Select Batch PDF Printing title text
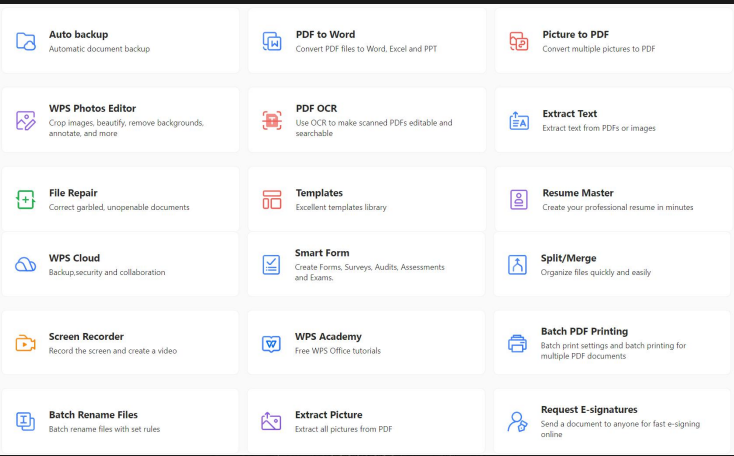 click(x=584, y=331)
